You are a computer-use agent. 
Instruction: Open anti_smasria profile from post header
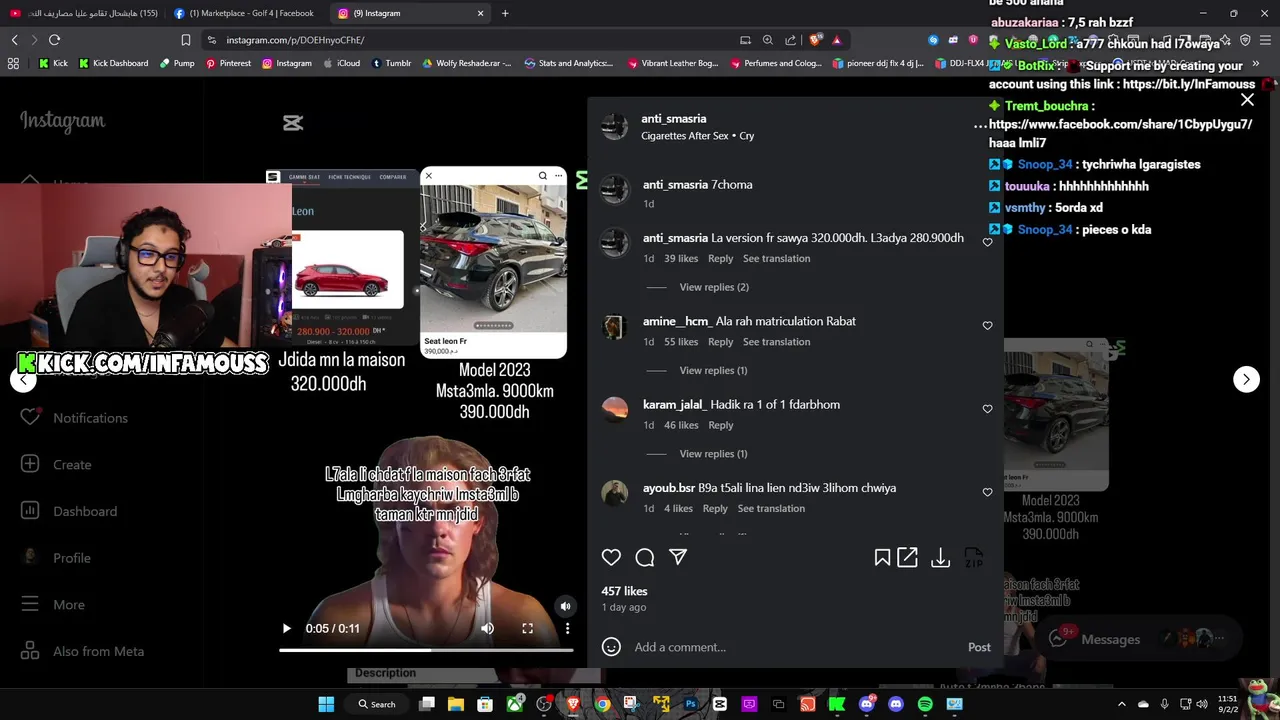point(673,118)
